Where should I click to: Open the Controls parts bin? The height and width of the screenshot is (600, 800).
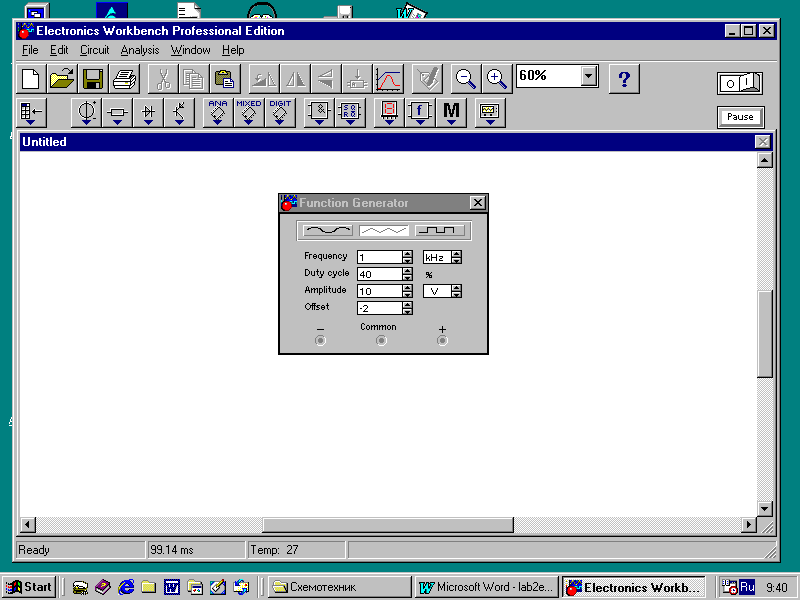tap(420, 112)
